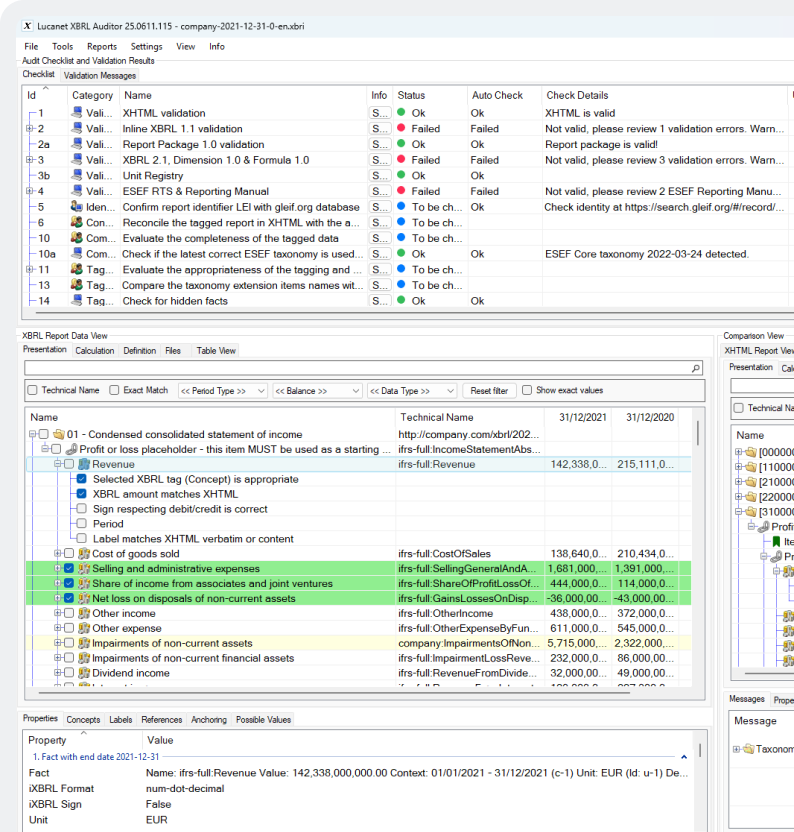Click the Revenue concept icon in the tree
The width and height of the screenshot is (794, 832).
coord(84,464)
